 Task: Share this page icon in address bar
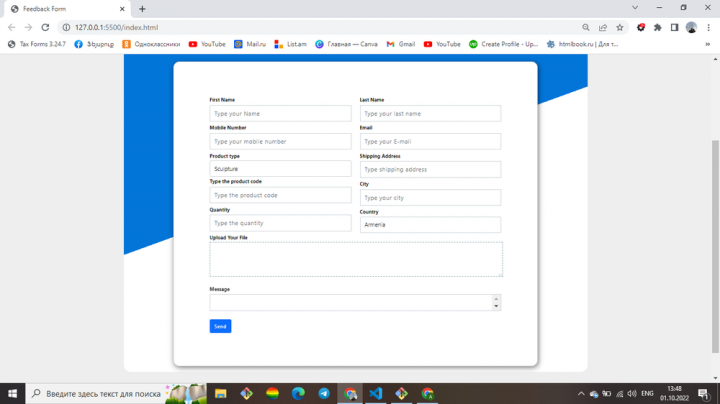[603, 28]
